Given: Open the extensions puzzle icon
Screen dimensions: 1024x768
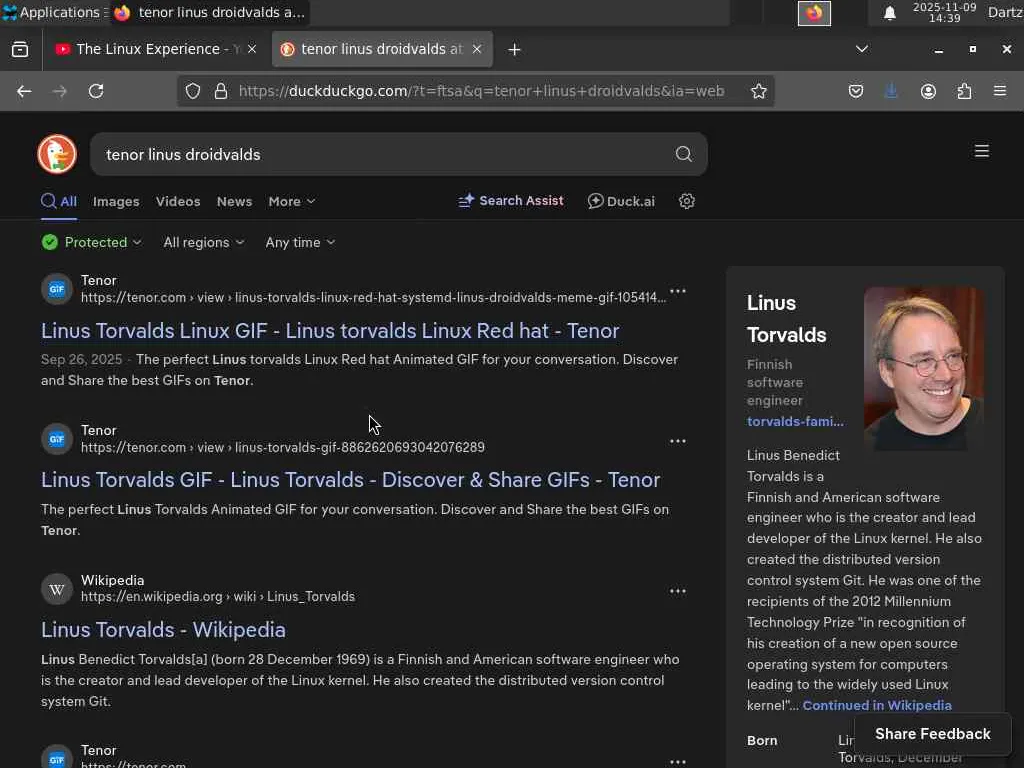Looking at the screenshot, I should (964, 91).
